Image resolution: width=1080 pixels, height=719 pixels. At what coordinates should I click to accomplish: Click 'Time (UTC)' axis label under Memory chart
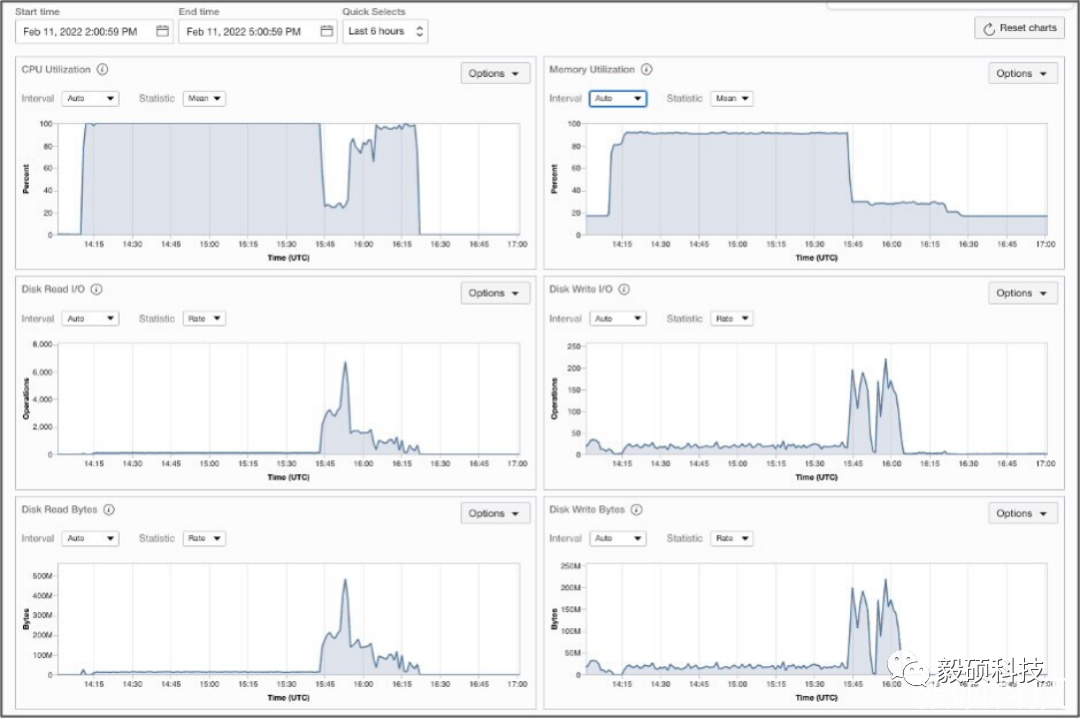[816, 258]
